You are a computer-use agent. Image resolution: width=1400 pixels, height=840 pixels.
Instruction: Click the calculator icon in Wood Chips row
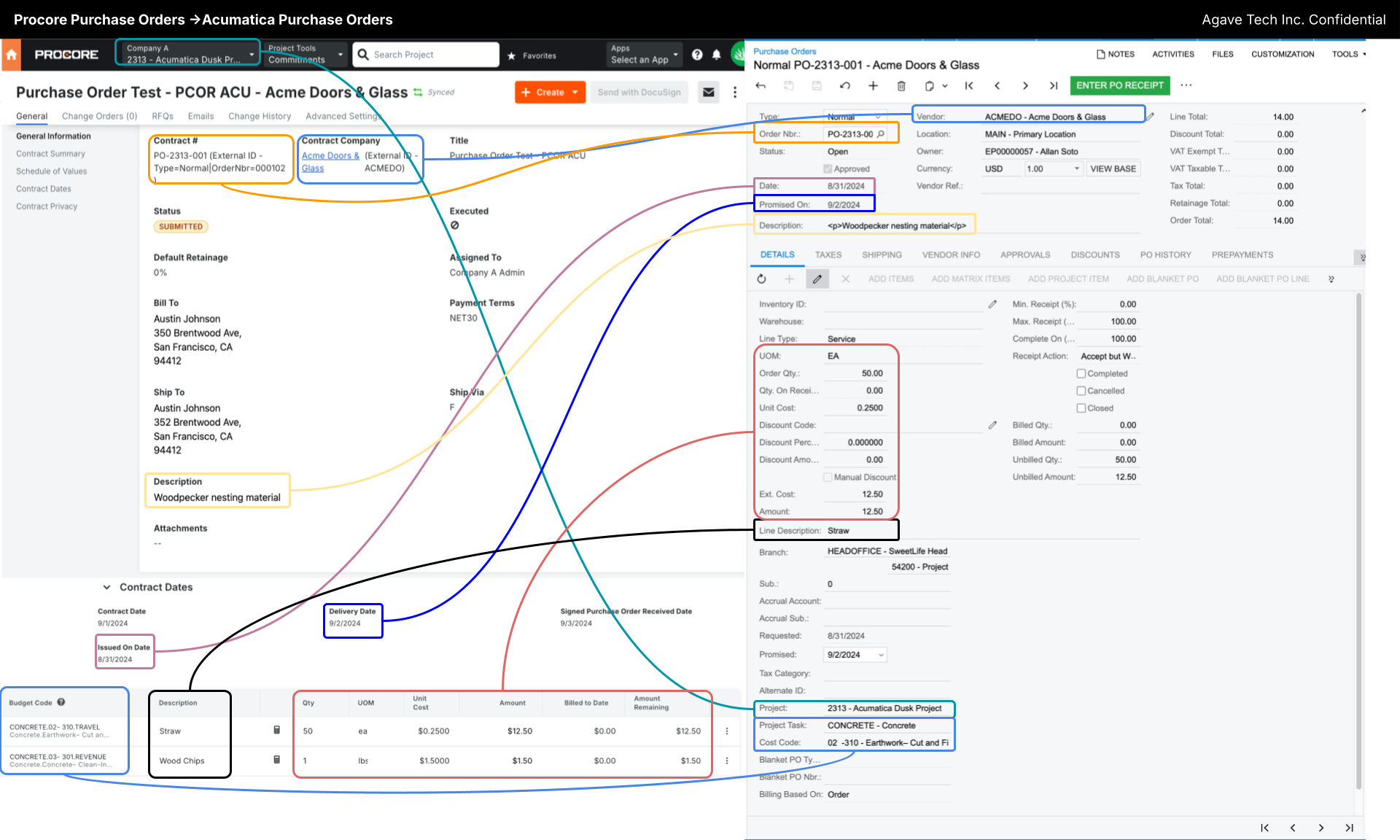(x=277, y=760)
